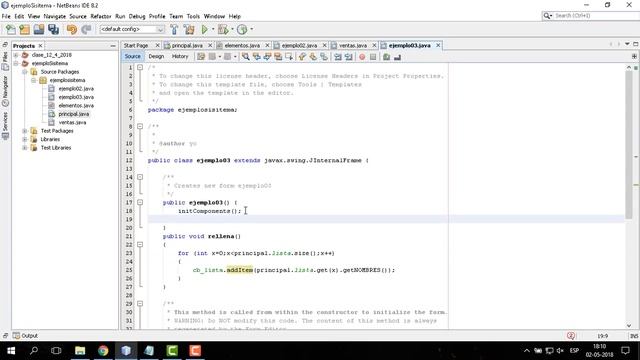The height and width of the screenshot is (360, 640).
Task: Click the Find Selection magnifier icon in editor toolbar
Action: (246, 57)
